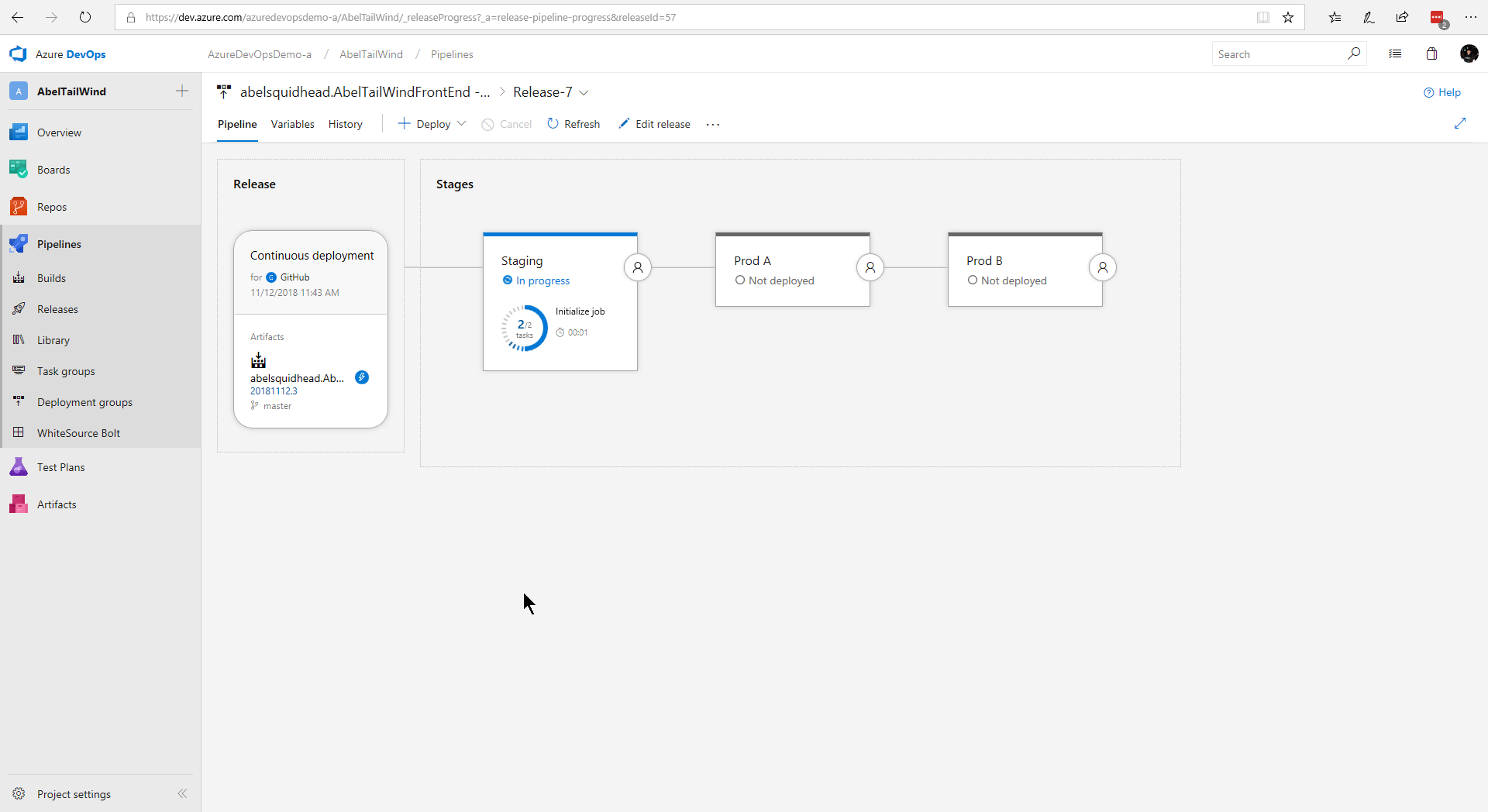Viewport: 1488px width, 812px height.
Task: Click the search magnifier icon
Action: click(x=1354, y=53)
